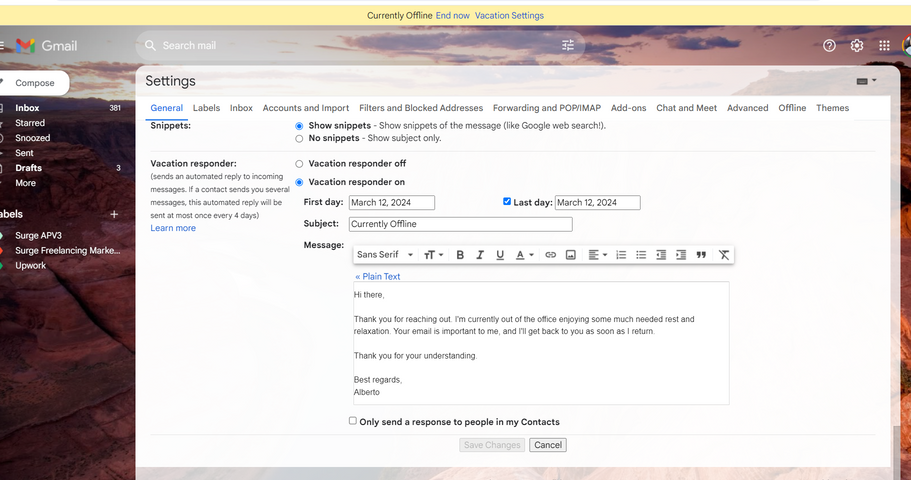
Task: Open the Sent folder
Action: point(24,153)
